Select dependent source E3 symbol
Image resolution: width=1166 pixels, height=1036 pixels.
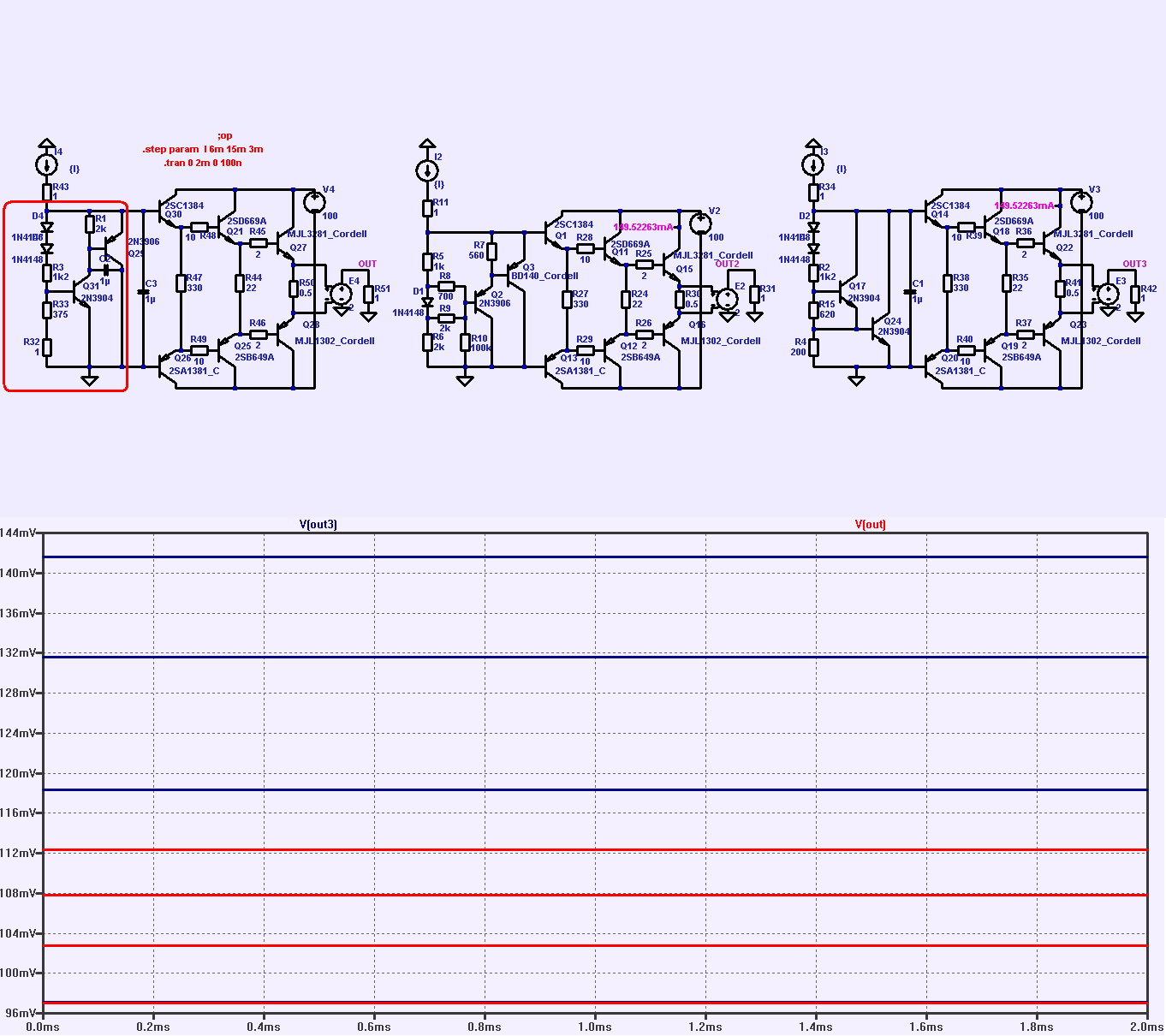[x=1107, y=295]
